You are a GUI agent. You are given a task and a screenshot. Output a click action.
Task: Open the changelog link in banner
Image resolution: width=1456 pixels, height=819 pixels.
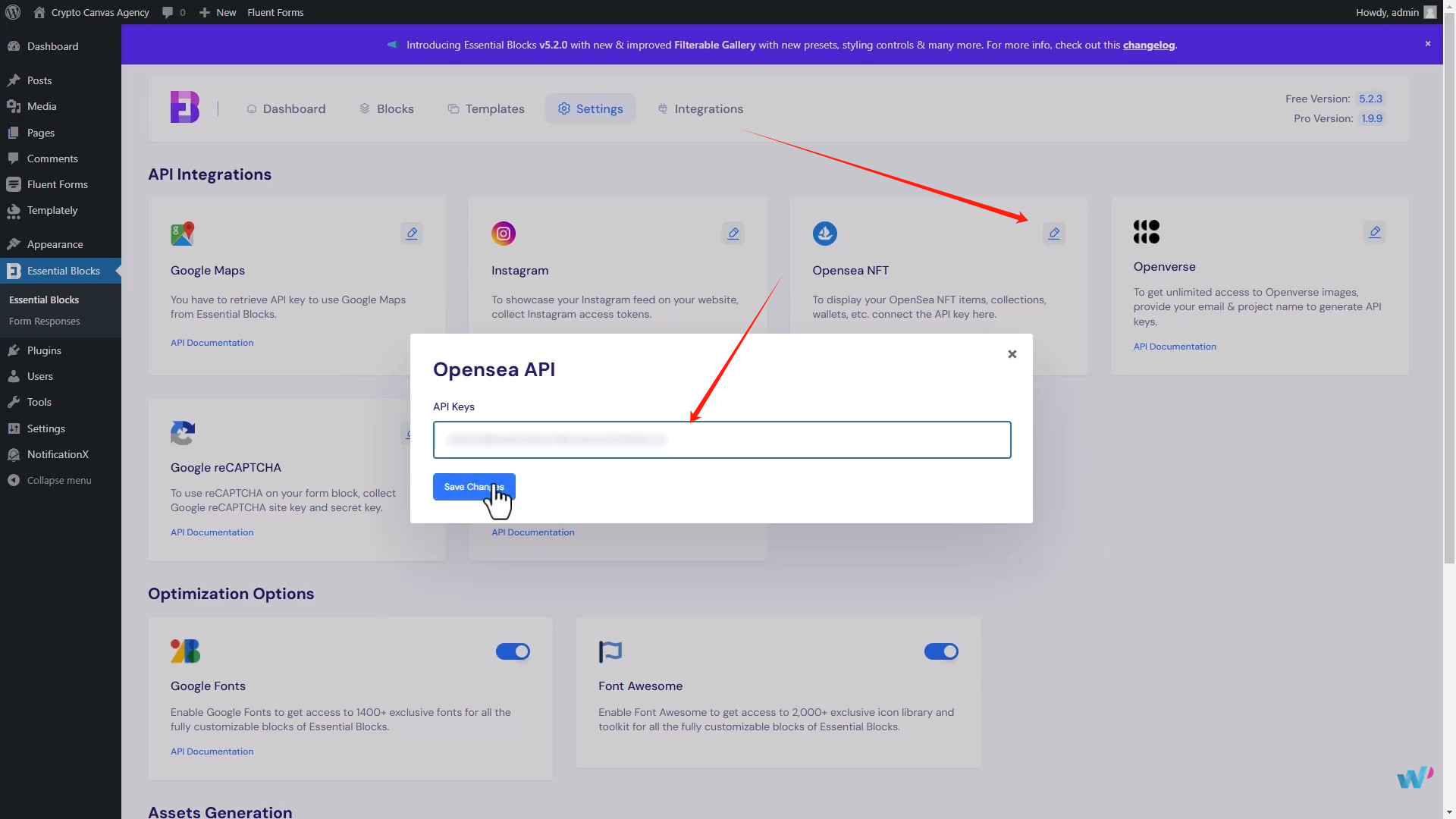1148,45
